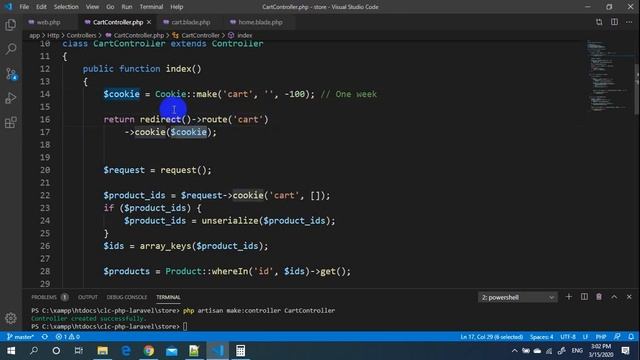Split the terminal panel
640x360 pixels.
584,297
